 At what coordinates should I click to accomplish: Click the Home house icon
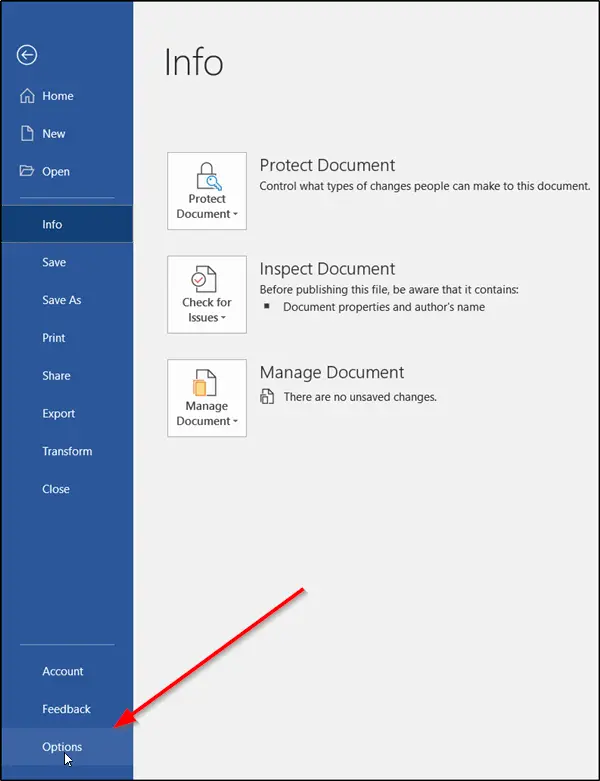click(27, 95)
